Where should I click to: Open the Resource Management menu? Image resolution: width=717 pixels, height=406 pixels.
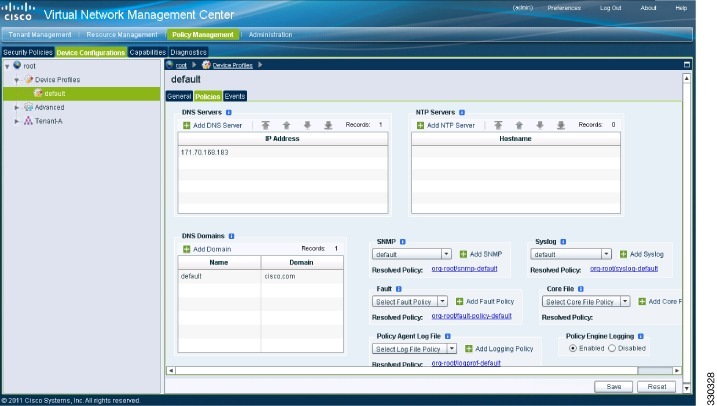tap(122, 35)
